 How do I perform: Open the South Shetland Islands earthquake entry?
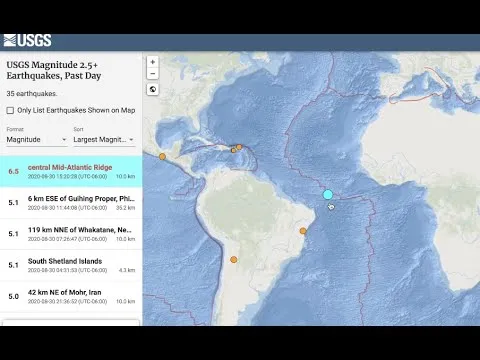click(x=71, y=265)
